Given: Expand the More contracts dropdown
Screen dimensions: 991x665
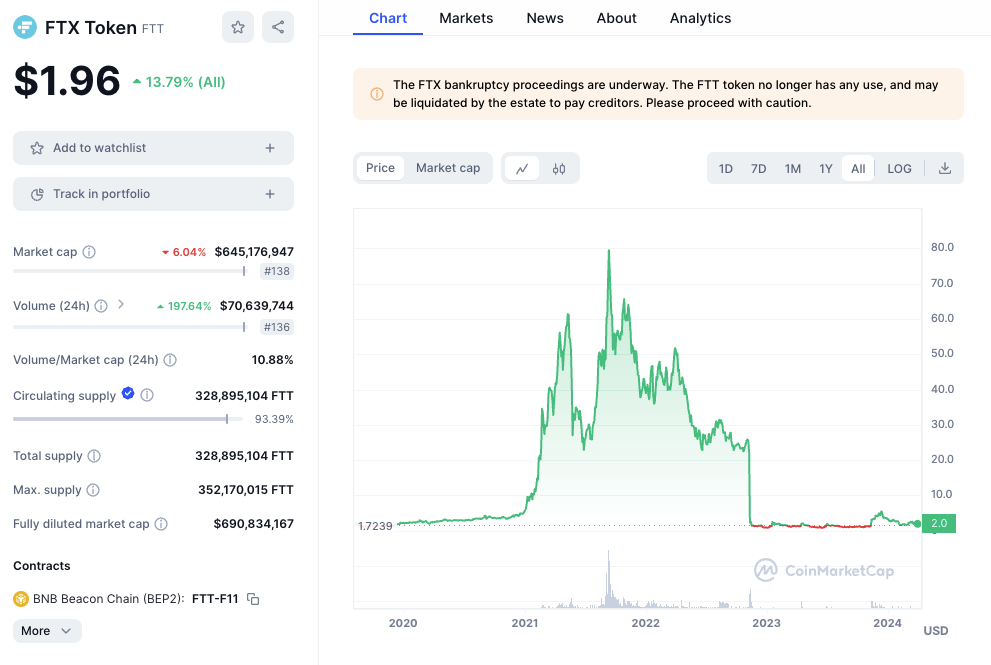Looking at the screenshot, I should [x=47, y=631].
